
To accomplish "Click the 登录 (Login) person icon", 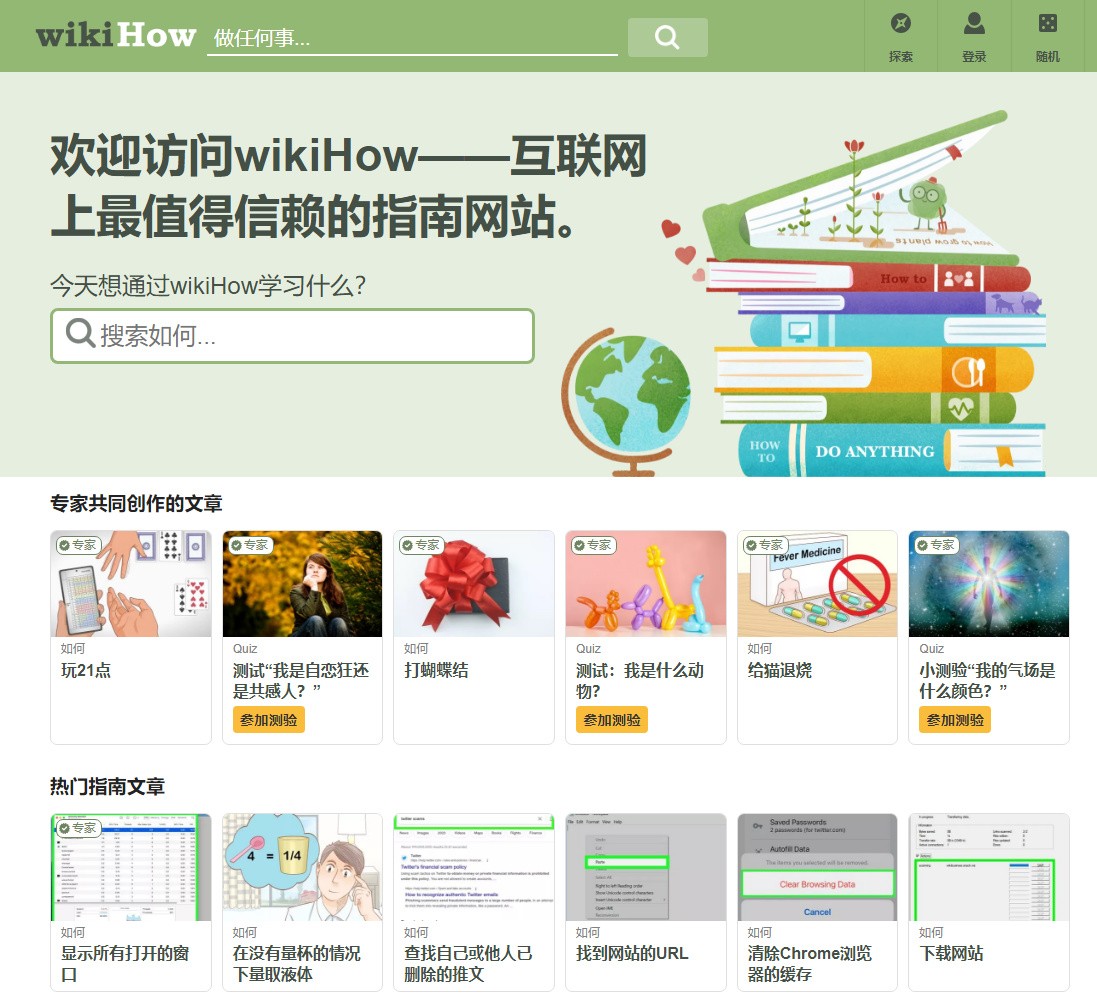I will pos(974,24).
